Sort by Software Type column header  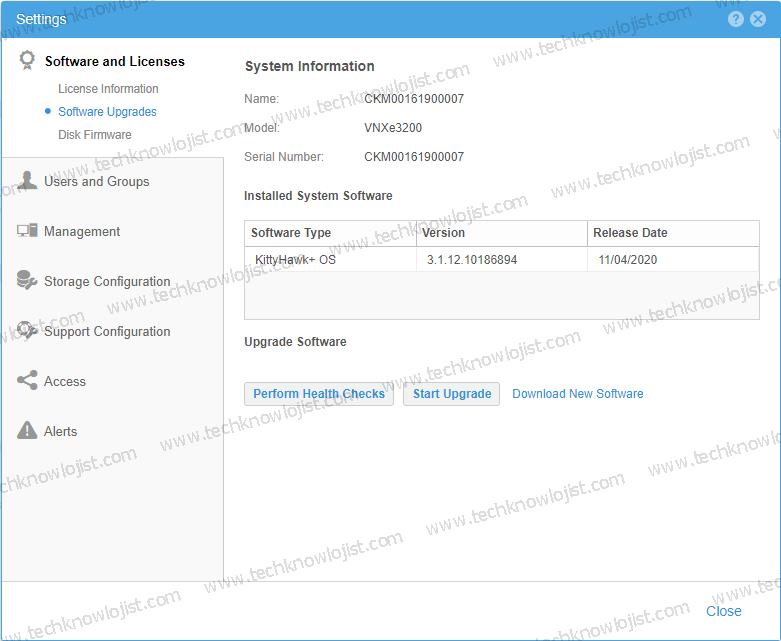point(330,233)
